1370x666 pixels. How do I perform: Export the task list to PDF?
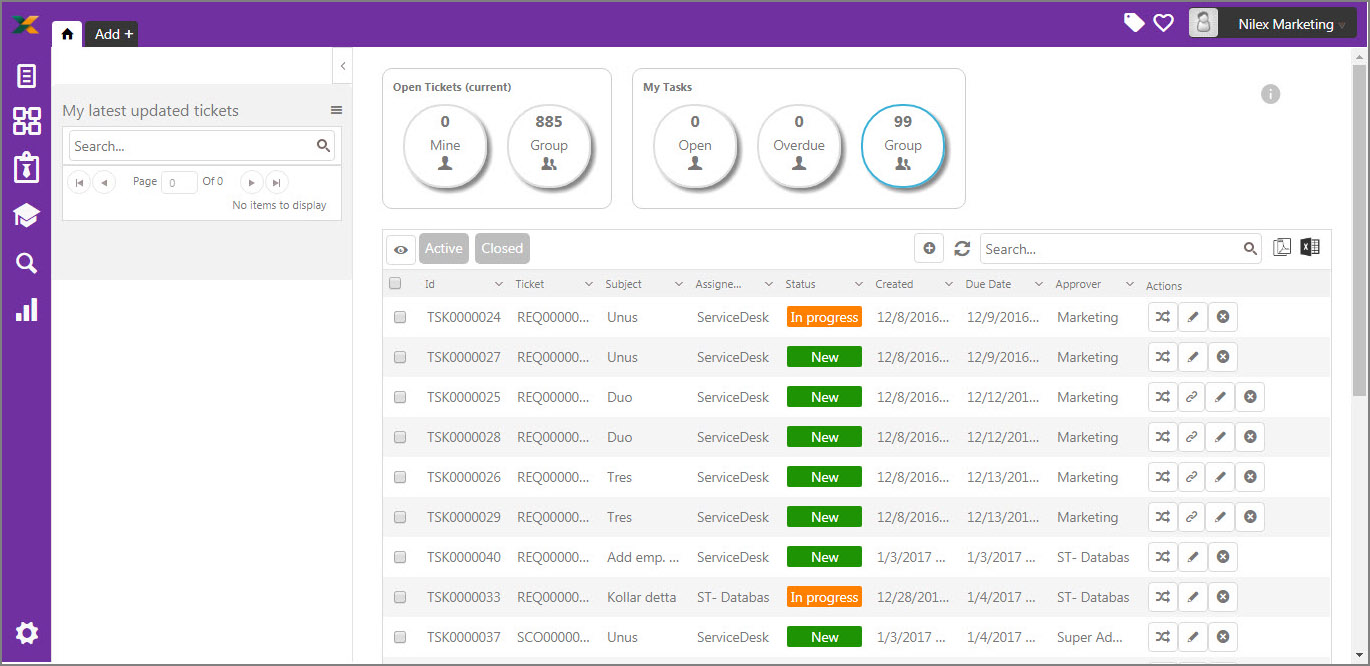(x=1282, y=248)
